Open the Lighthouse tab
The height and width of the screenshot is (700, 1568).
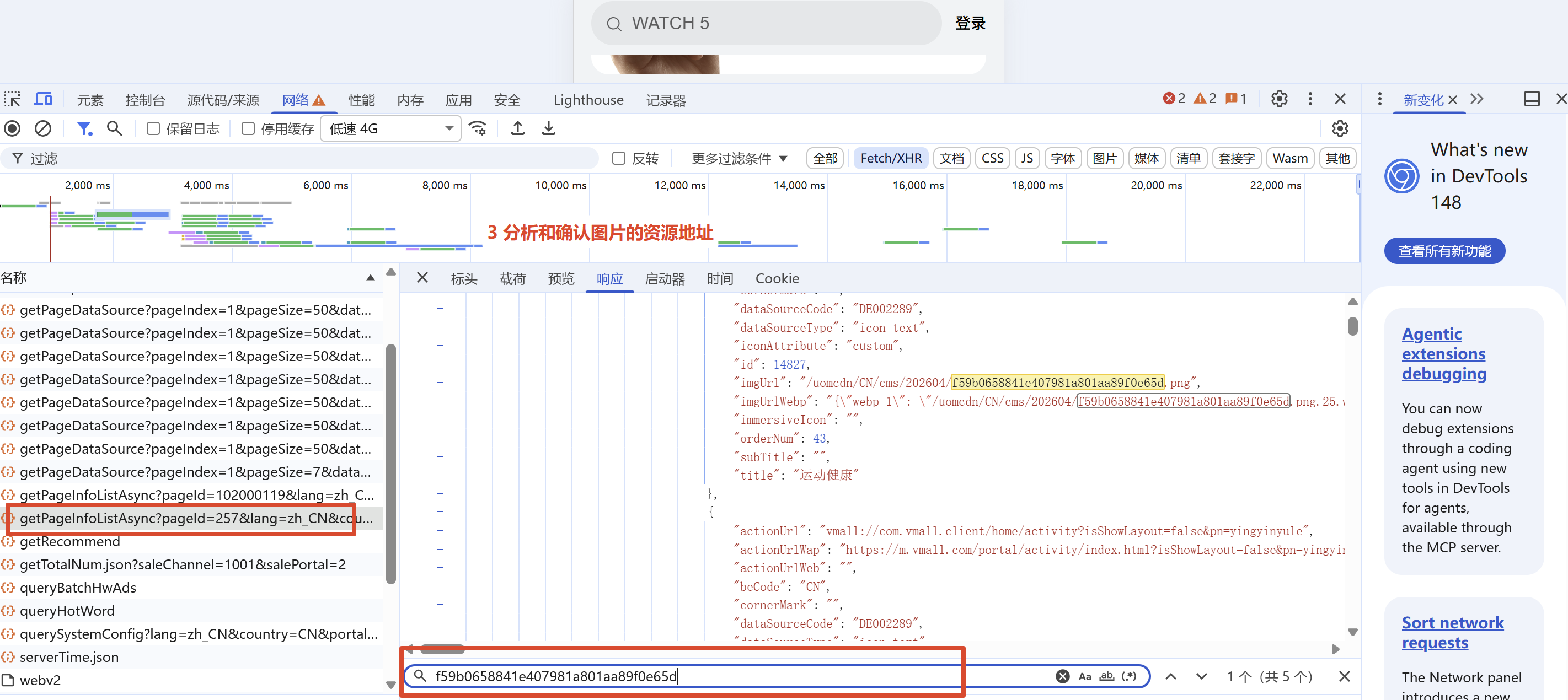click(588, 100)
